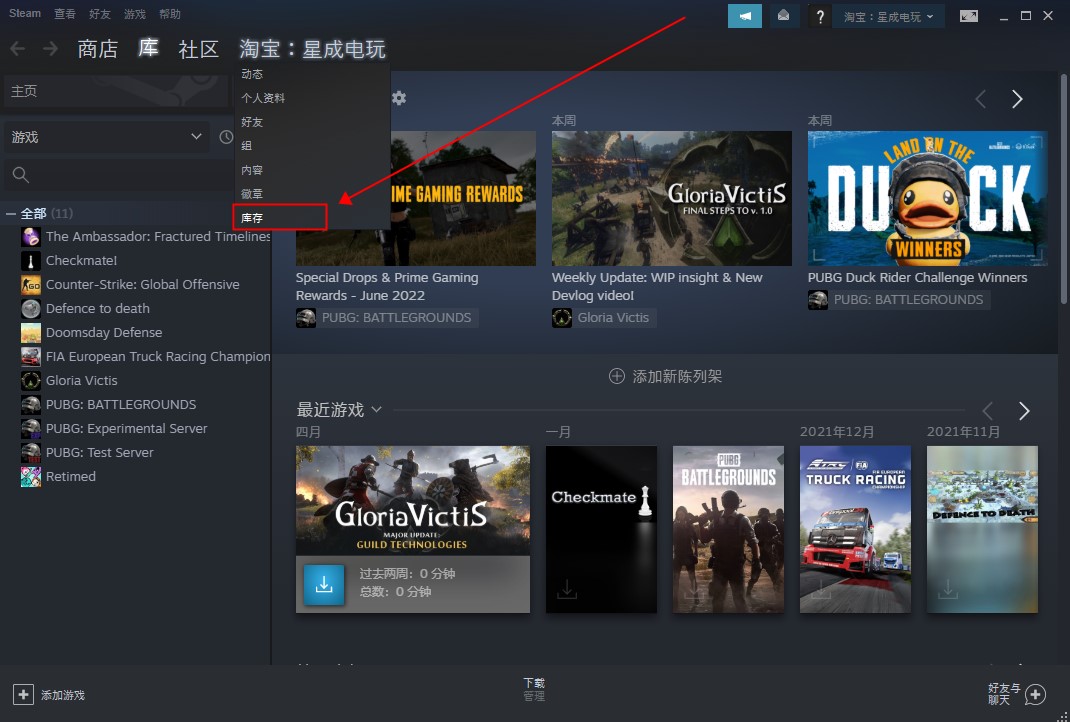Image resolution: width=1070 pixels, height=722 pixels.
Task: Open Gloria Victis Final Steps news thumbnail
Action: point(671,198)
